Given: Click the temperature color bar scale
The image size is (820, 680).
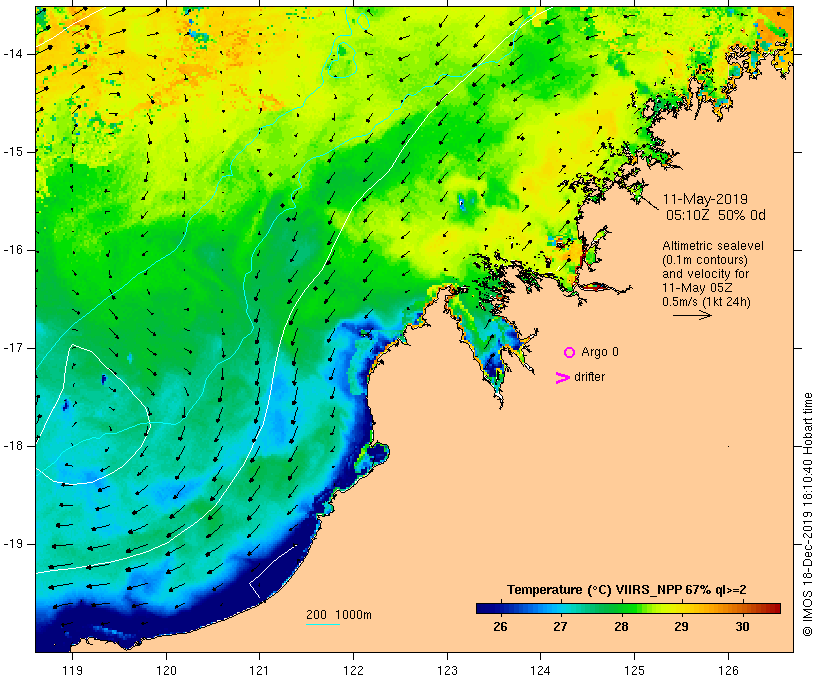Looking at the screenshot, I should tap(628, 608).
